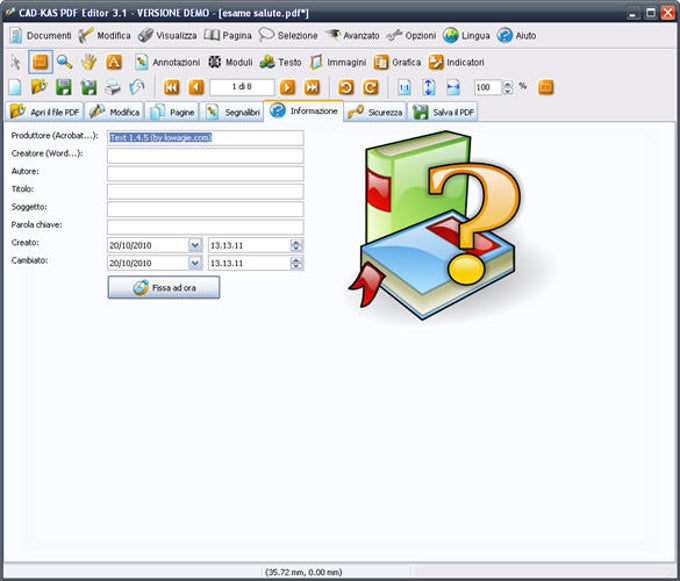Open the Immagini tools
Viewport: 680px width, 581px height.
point(338,62)
